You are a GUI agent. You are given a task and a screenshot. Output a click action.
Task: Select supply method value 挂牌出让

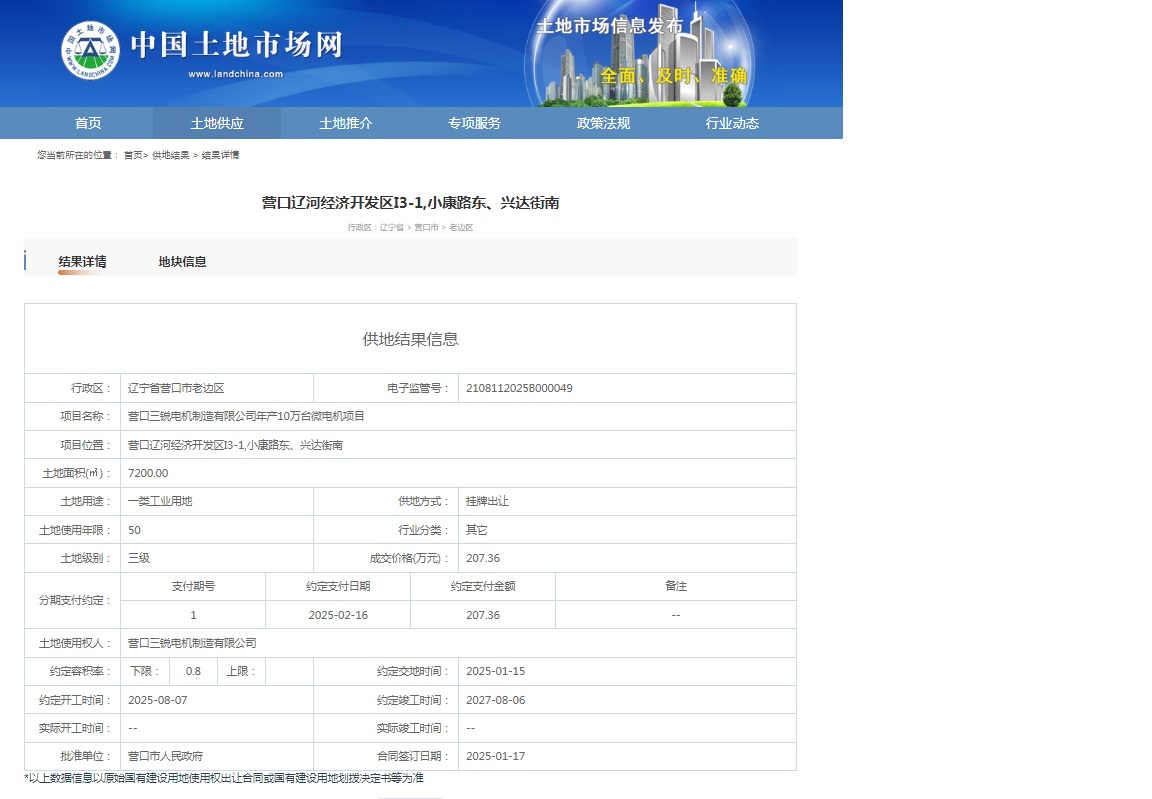point(487,501)
